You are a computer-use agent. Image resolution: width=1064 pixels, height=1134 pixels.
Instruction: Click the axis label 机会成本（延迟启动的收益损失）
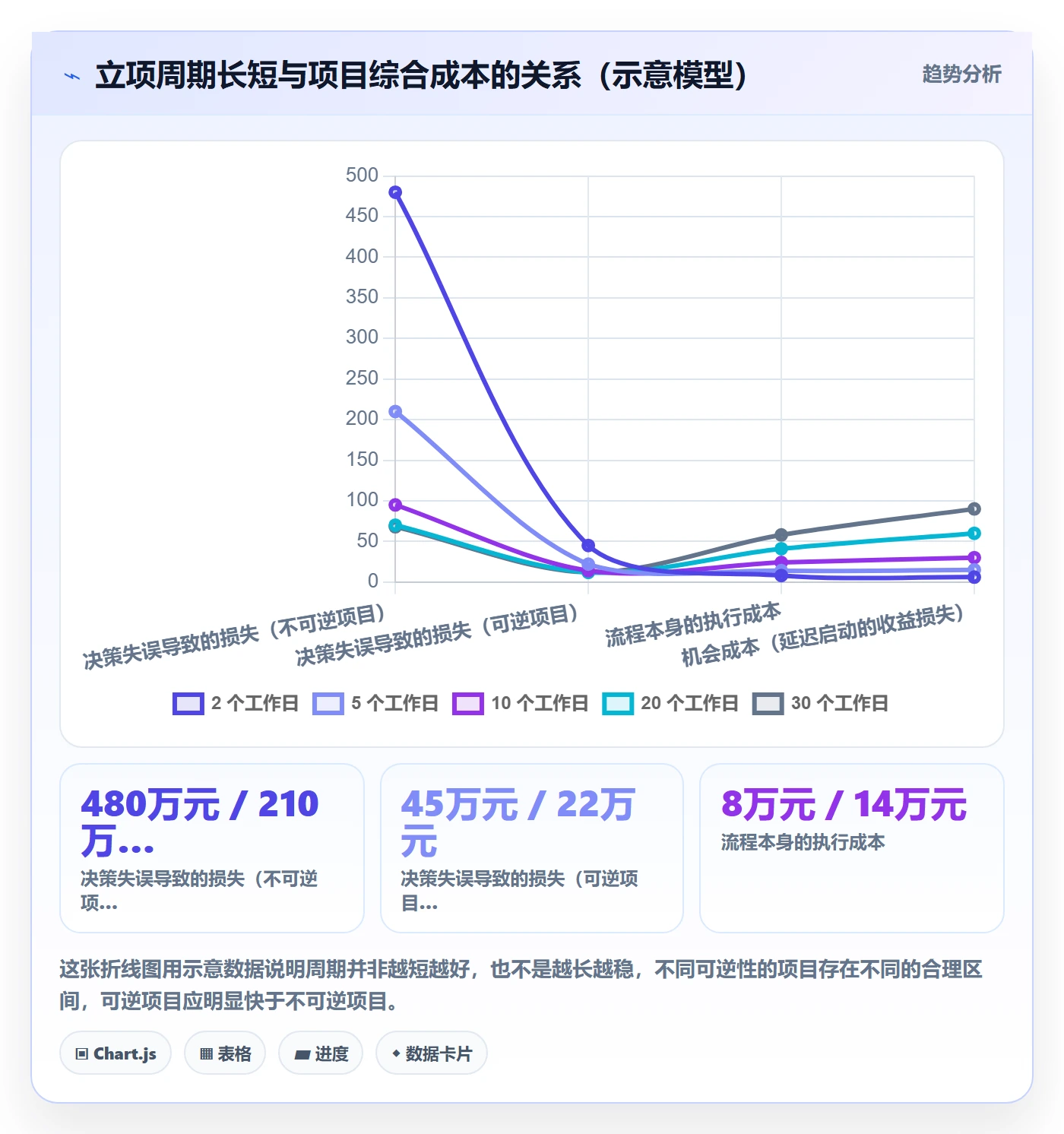[x=822, y=636]
